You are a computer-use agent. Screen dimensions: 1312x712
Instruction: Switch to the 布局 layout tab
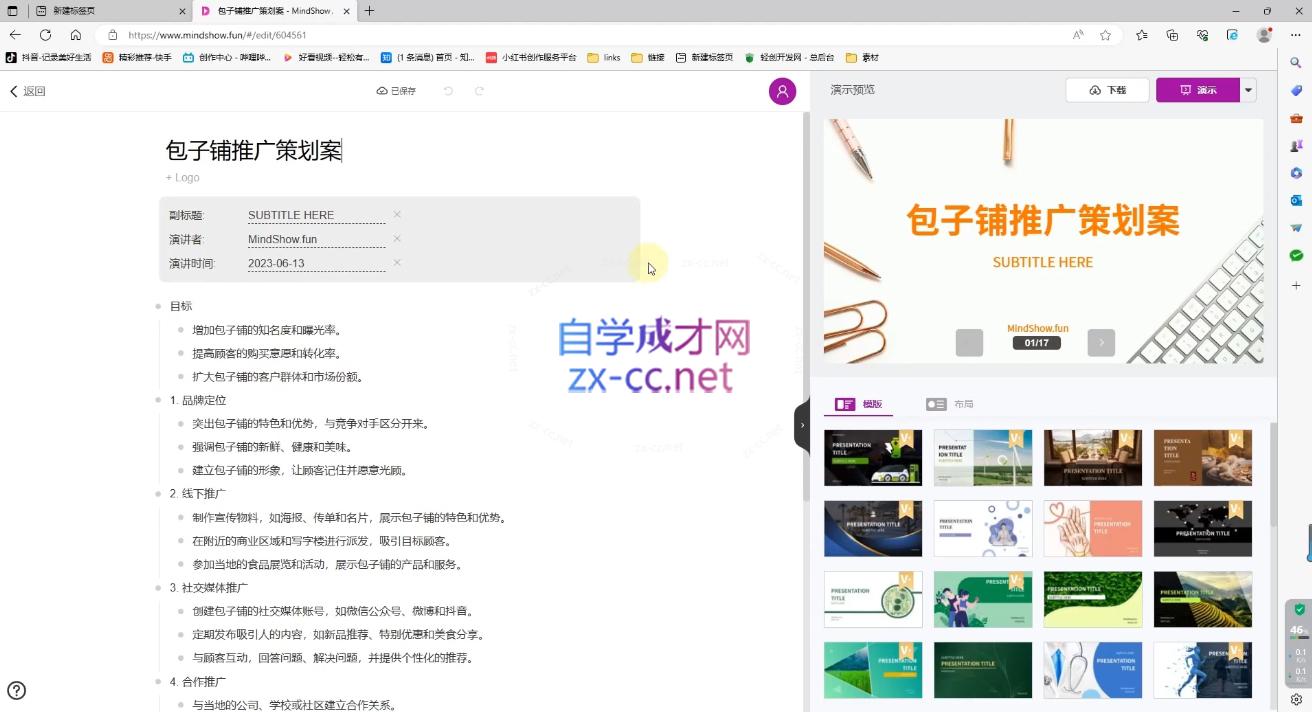coord(950,404)
